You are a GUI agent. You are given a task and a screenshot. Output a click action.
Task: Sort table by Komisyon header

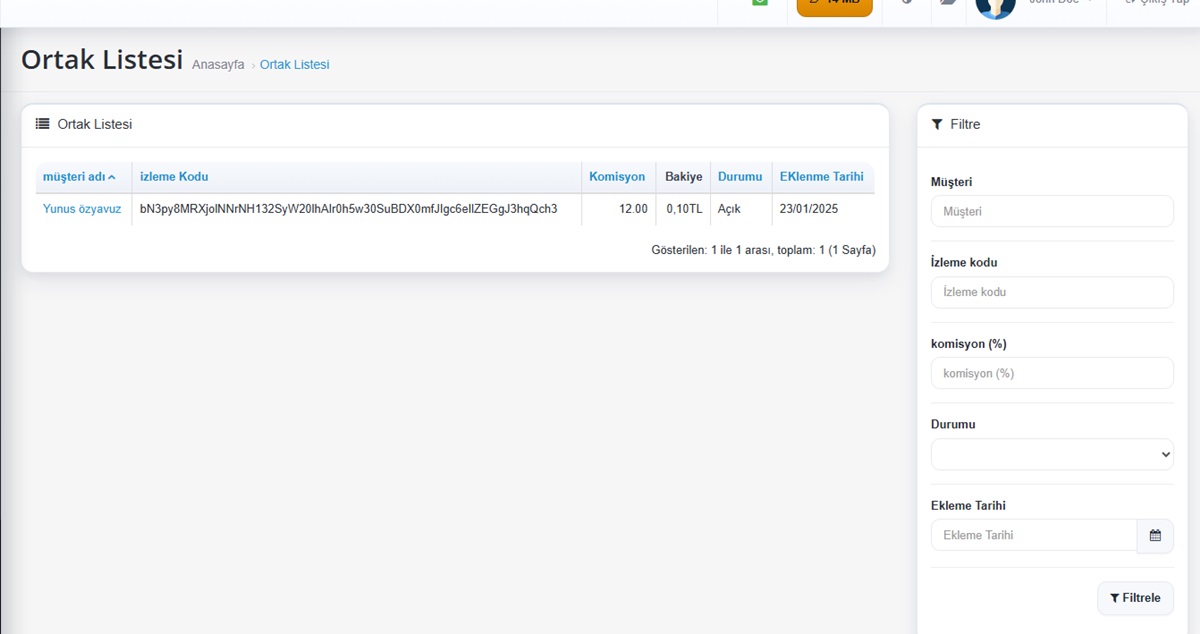pos(617,177)
